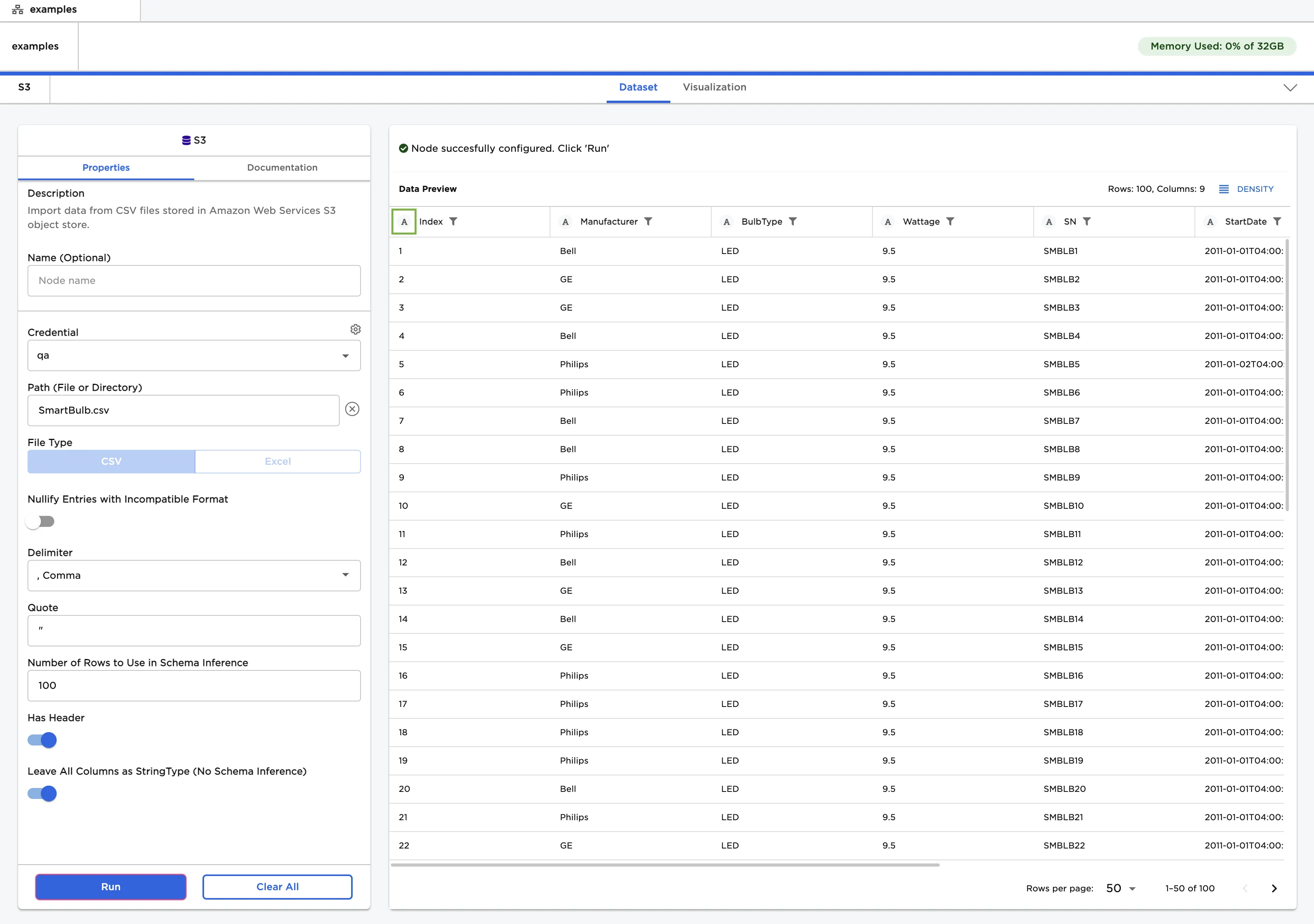Screen dimensions: 1314x924
Task: Click the horizontal scrollbar under the table
Action: 664,865
